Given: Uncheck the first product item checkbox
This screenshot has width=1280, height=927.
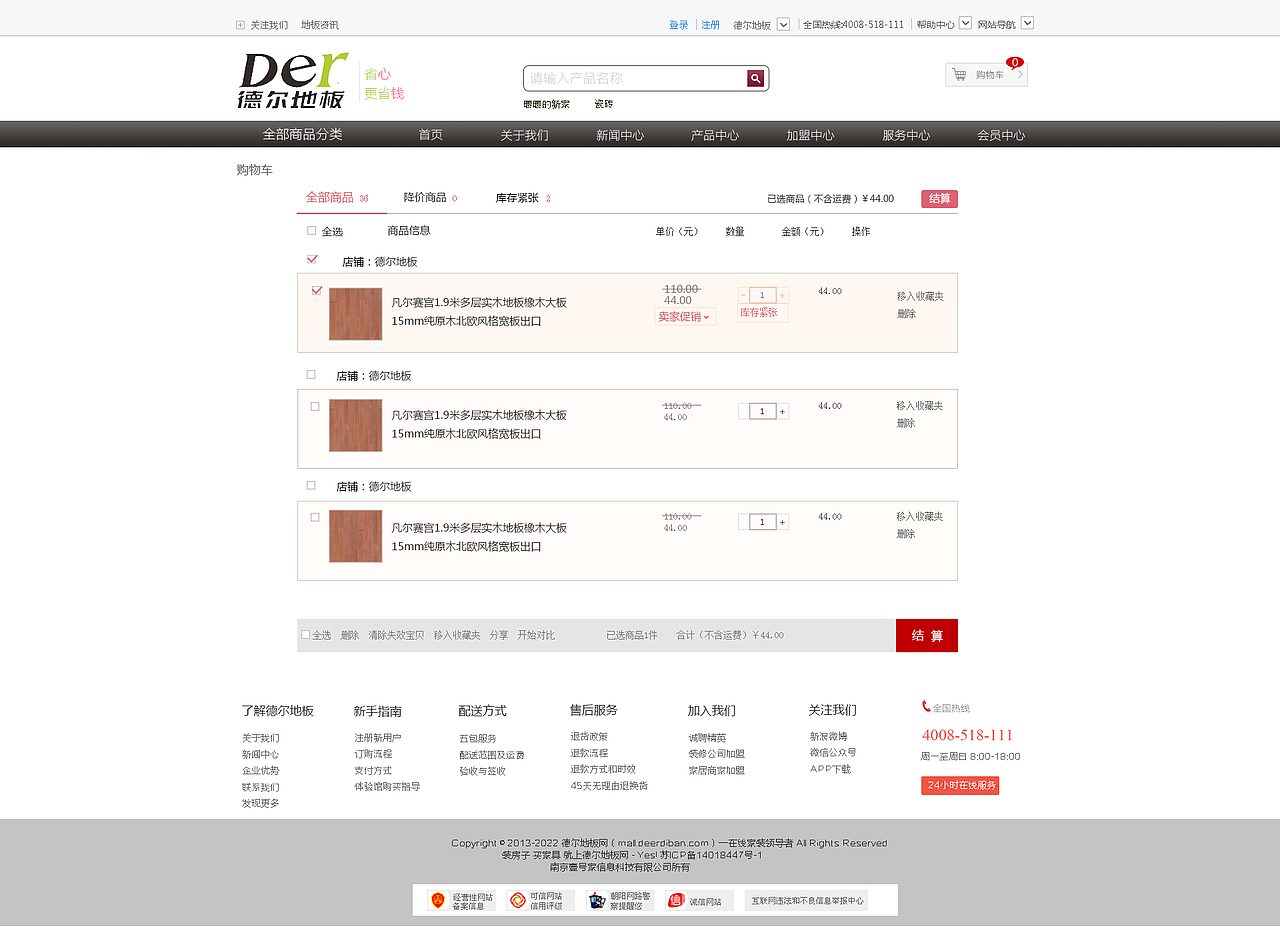Looking at the screenshot, I should [317, 290].
